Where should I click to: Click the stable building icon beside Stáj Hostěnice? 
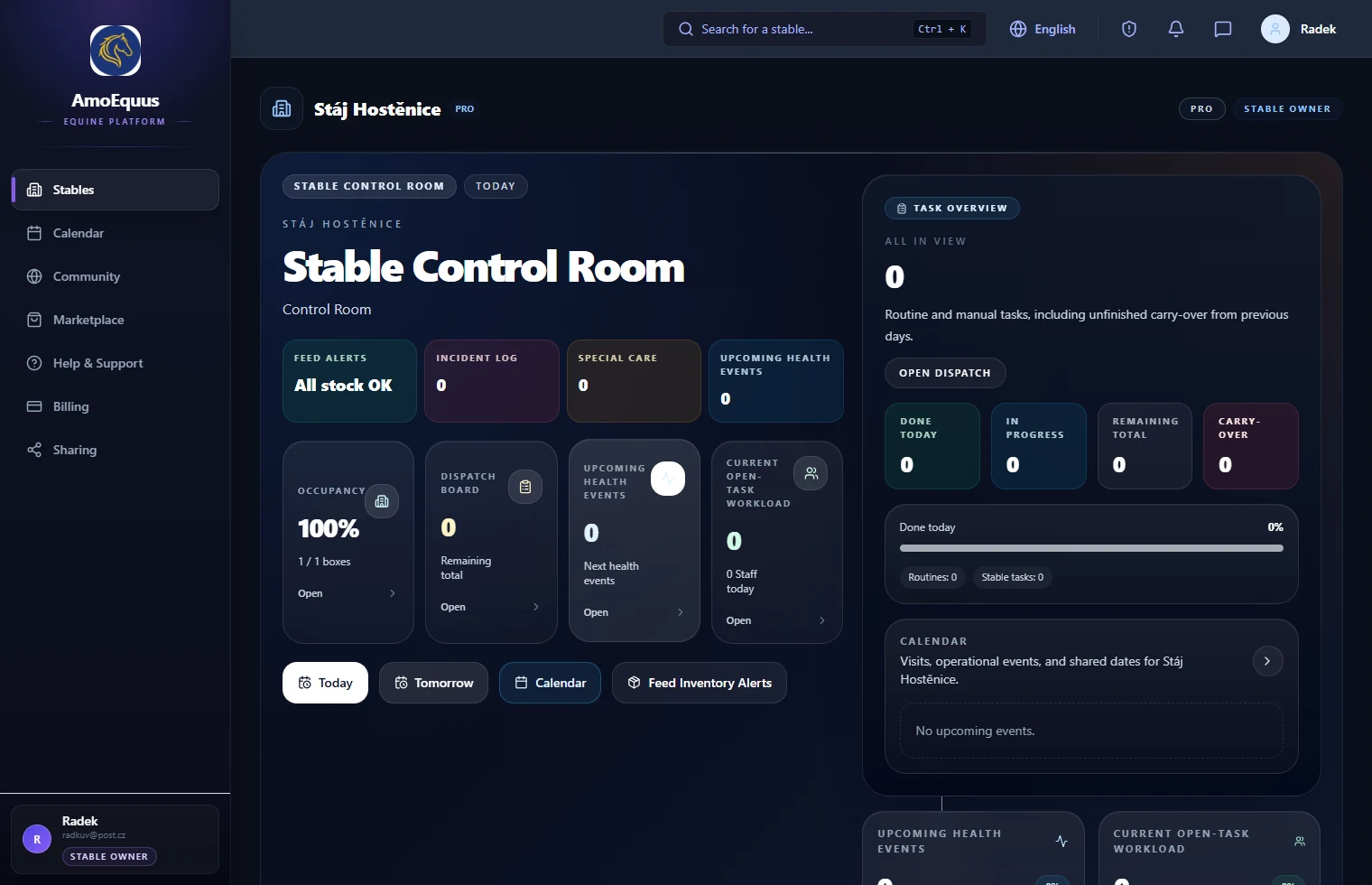(x=282, y=108)
